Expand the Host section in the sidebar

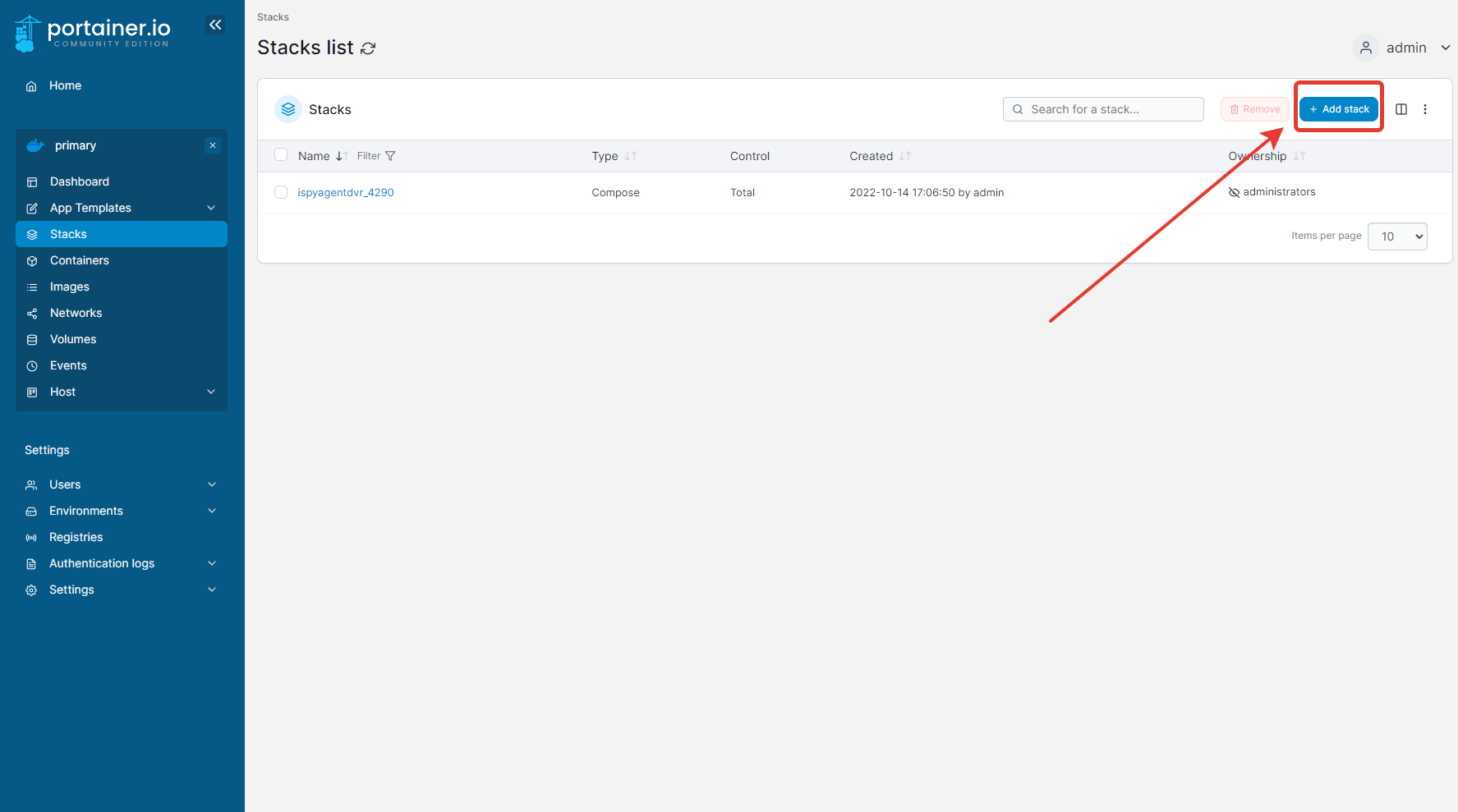pyautogui.click(x=211, y=392)
